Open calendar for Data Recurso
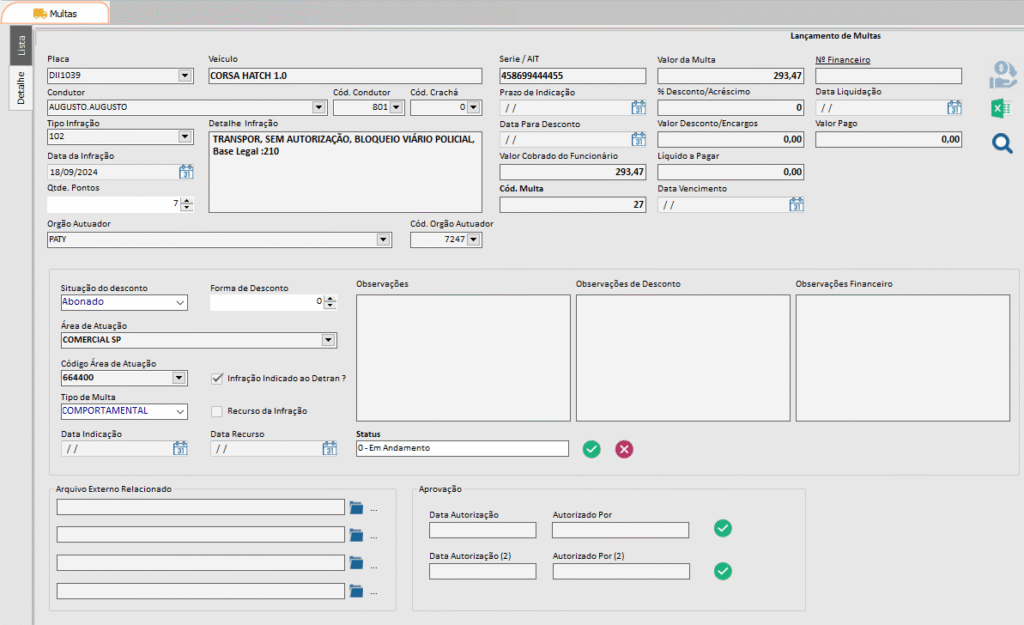The width and height of the screenshot is (1024, 625). pos(330,448)
